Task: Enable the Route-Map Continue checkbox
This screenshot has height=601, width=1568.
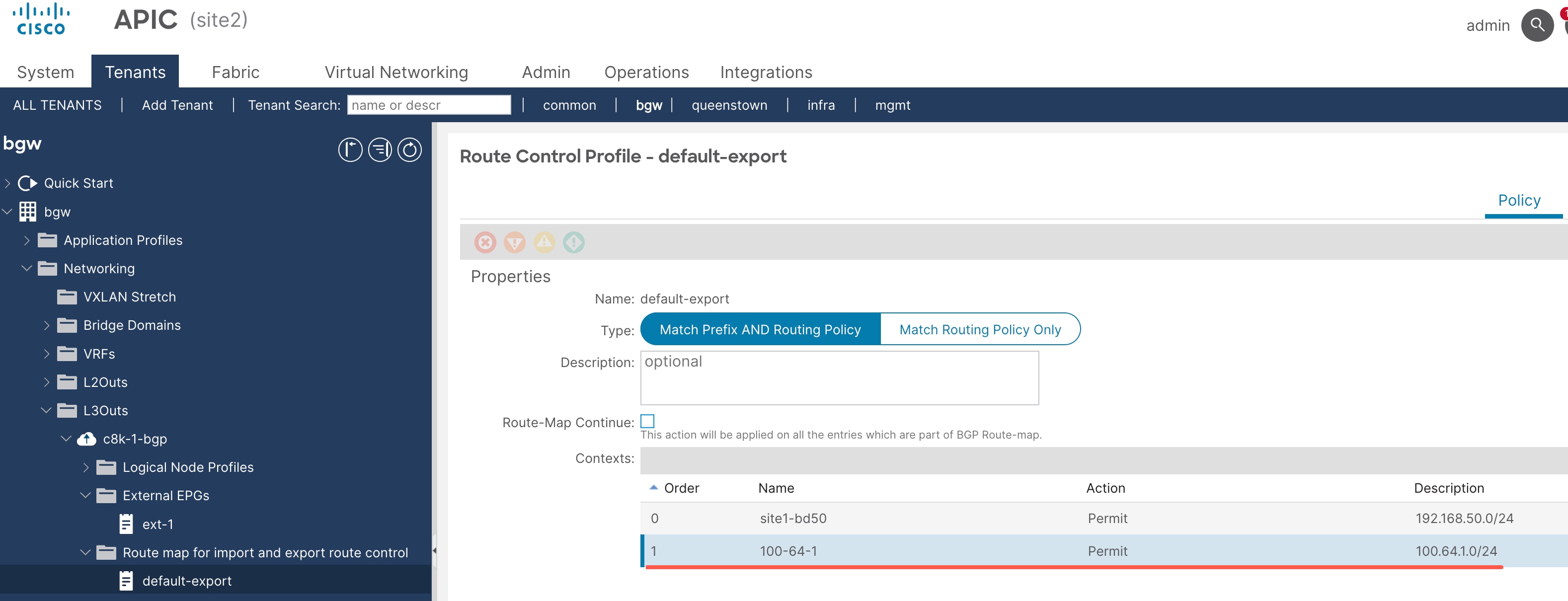Action: pyautogui.click(x=648, y=421)
